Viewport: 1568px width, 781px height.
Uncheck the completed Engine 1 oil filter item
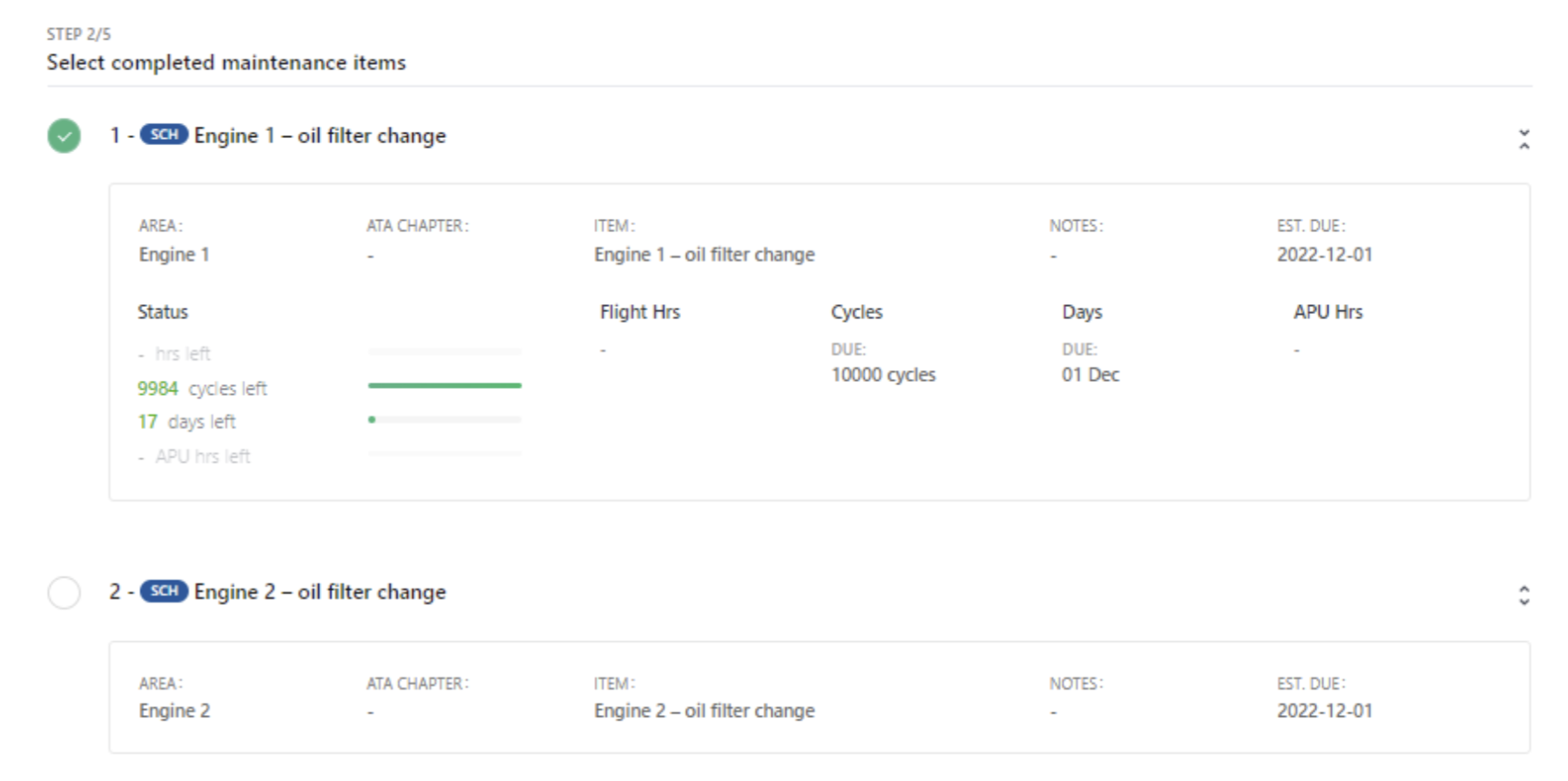64,136
